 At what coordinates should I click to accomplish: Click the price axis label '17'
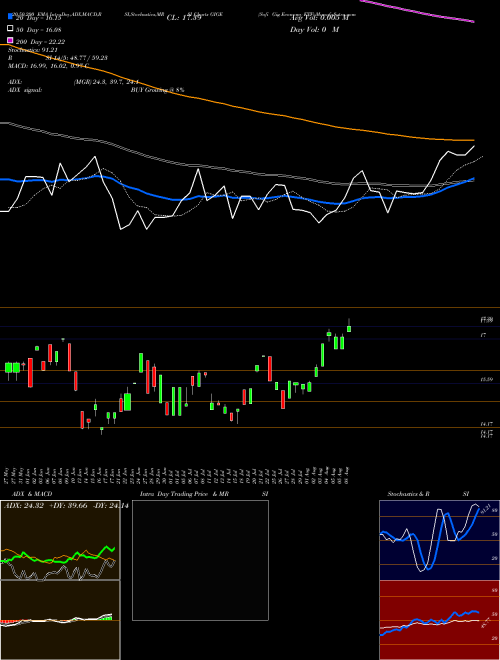click(483, 335)
